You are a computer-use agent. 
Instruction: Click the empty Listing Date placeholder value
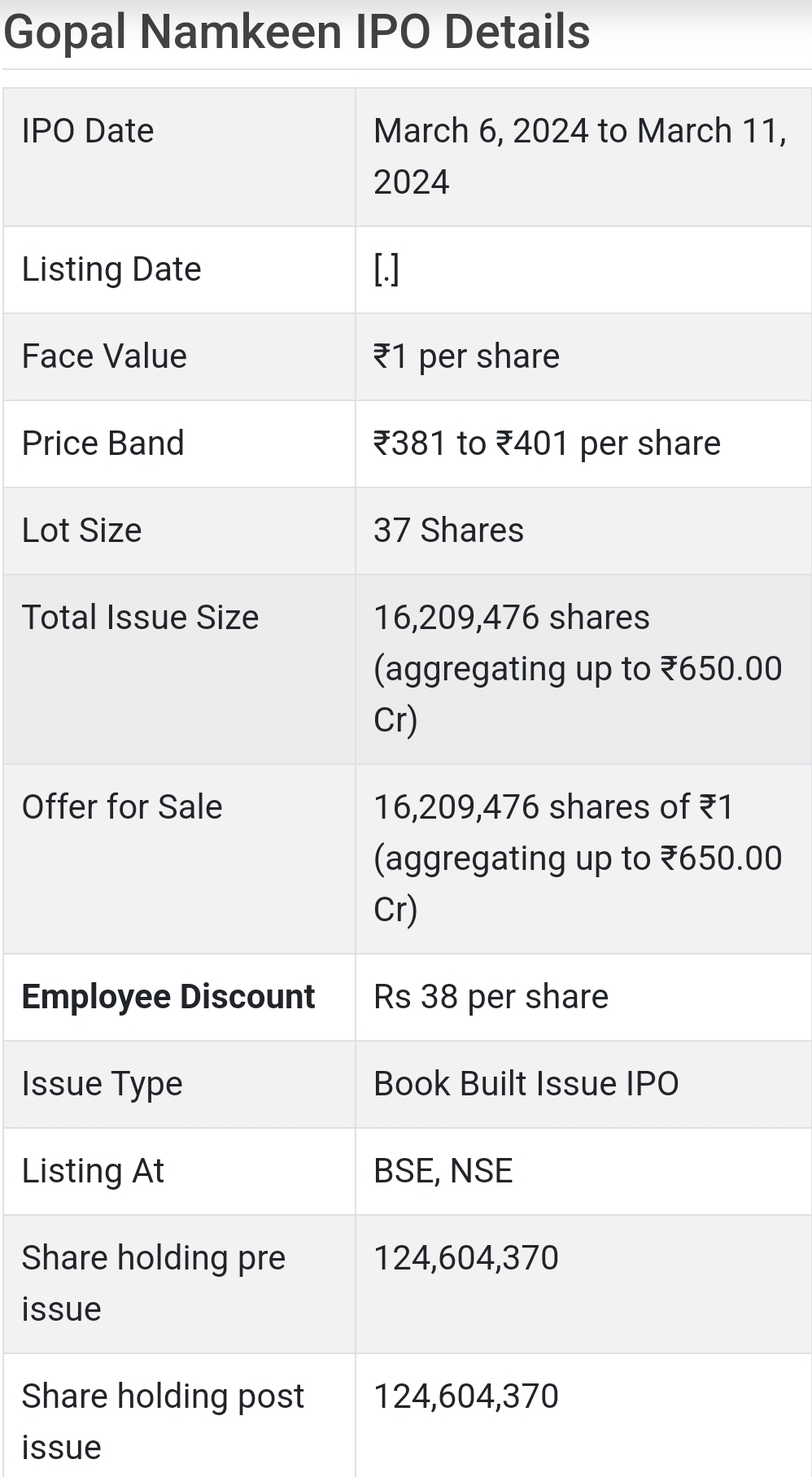click(x=386, y=269)
